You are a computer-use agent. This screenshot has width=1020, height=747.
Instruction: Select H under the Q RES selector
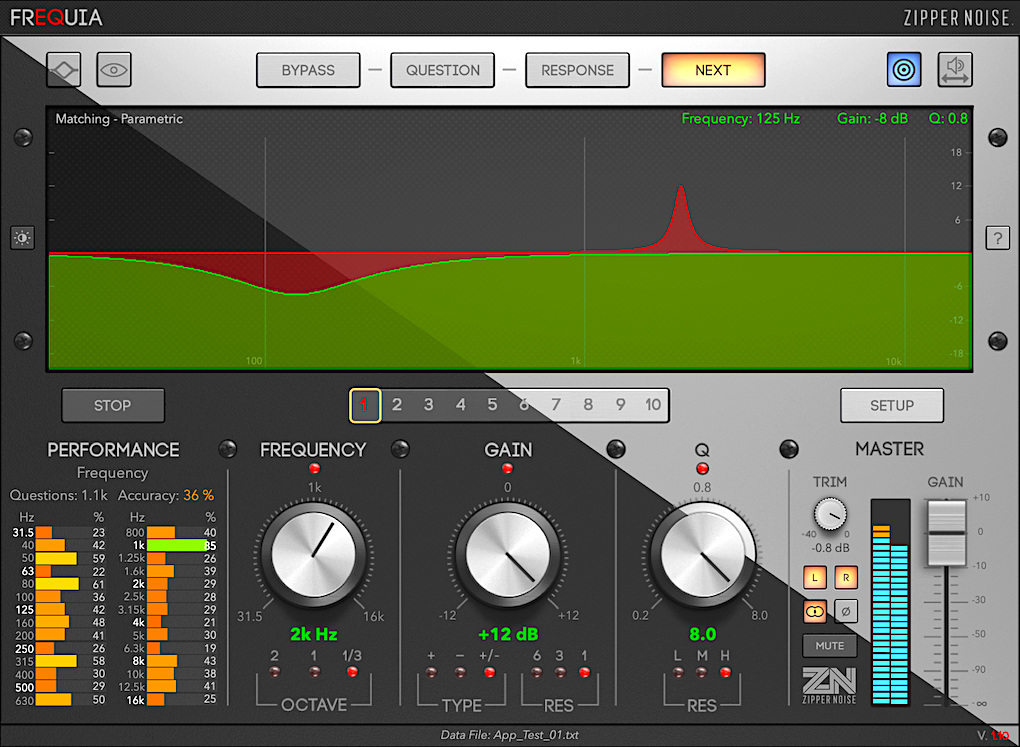727,672
